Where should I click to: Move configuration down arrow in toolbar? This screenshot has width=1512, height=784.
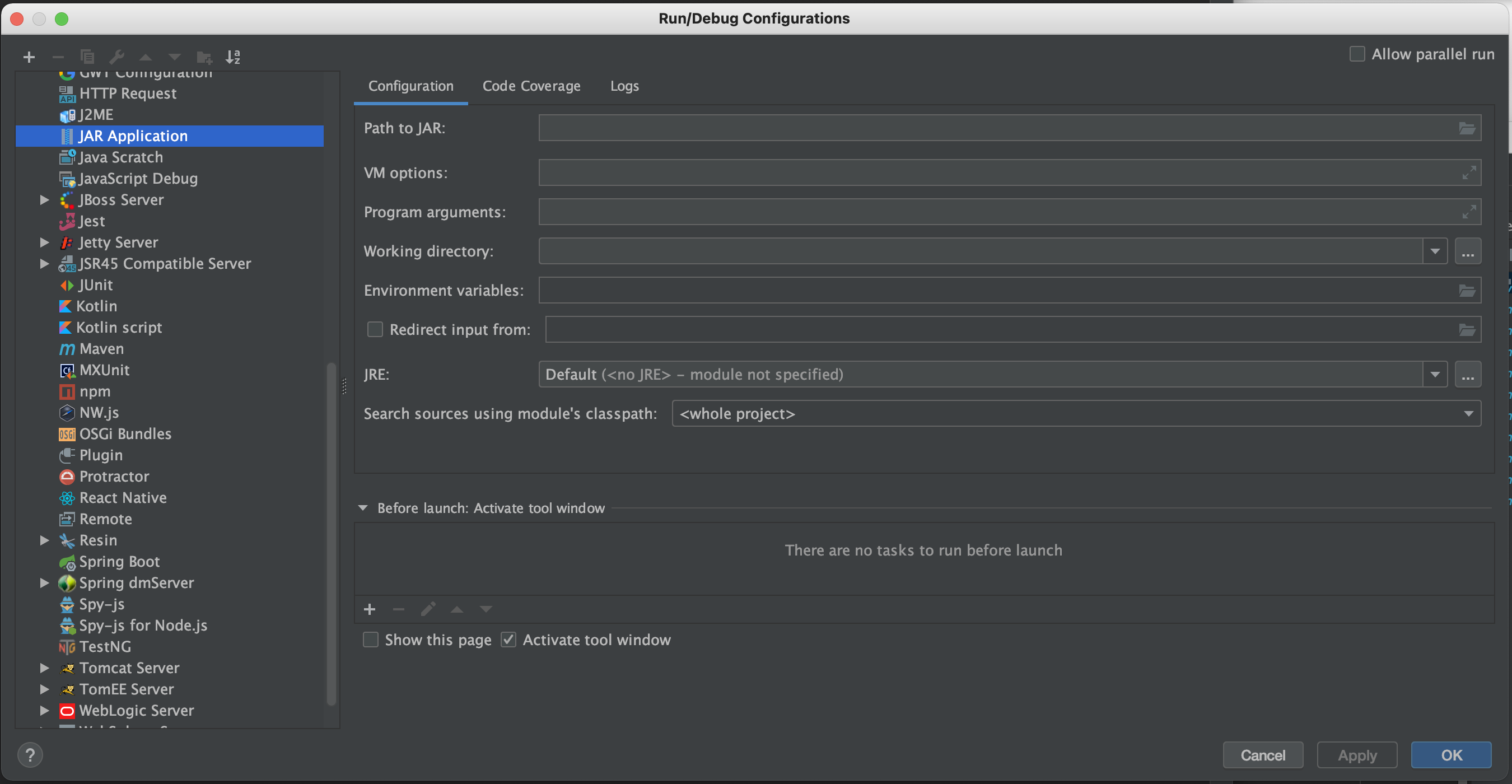coord(174,57)
